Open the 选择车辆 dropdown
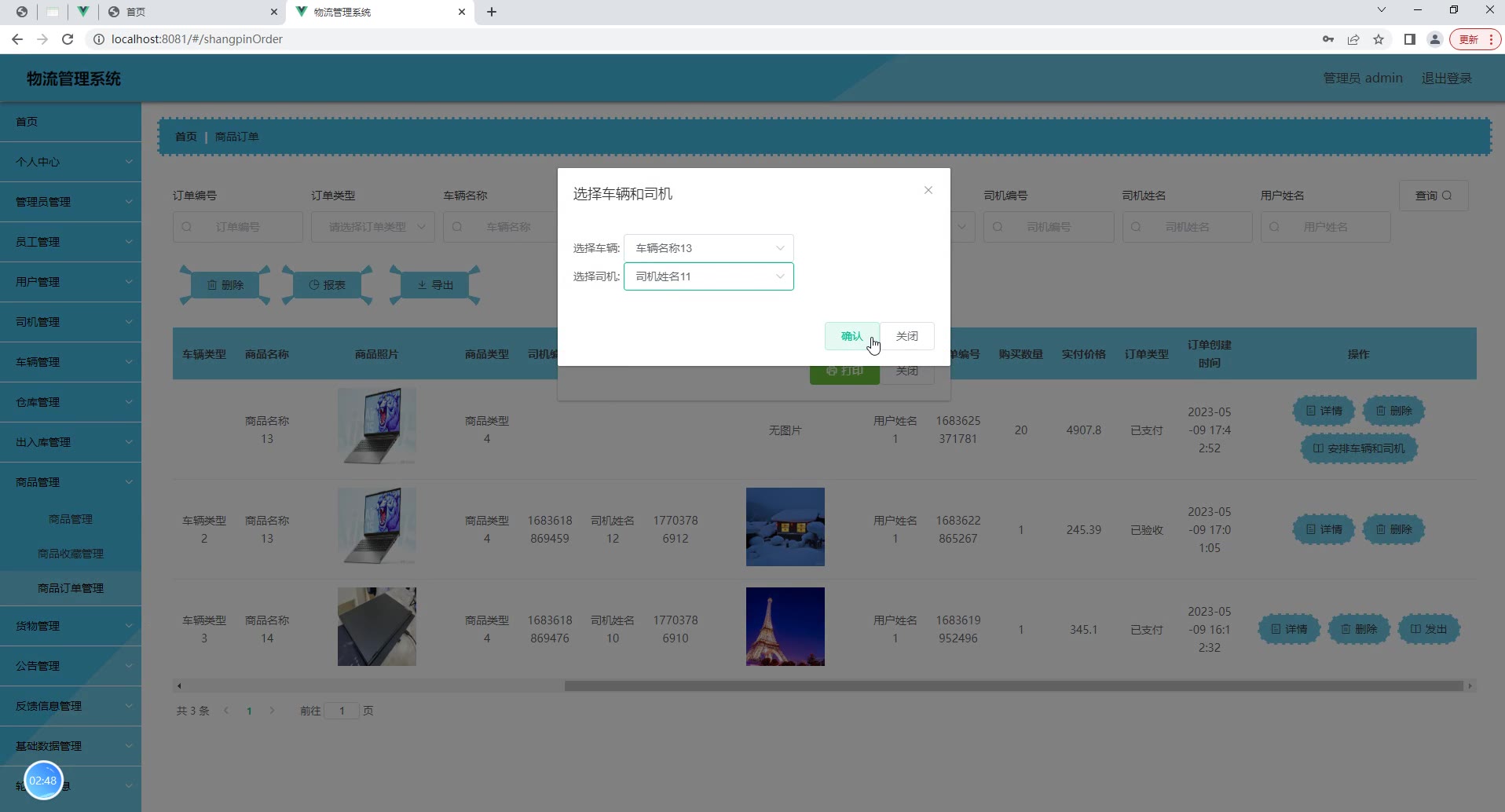The width and height of the screenshot is (1505, 812). tap(709, 248)
